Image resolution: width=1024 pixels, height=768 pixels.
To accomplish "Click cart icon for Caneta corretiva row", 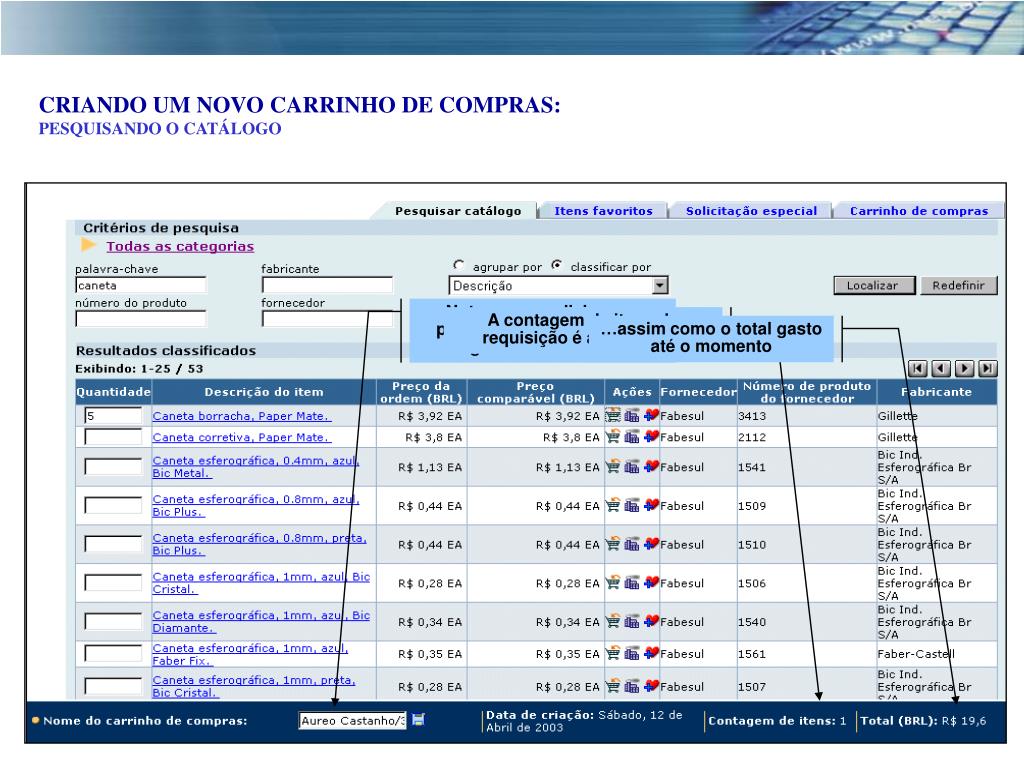I will pyautogui.click(x=613, y=437).
